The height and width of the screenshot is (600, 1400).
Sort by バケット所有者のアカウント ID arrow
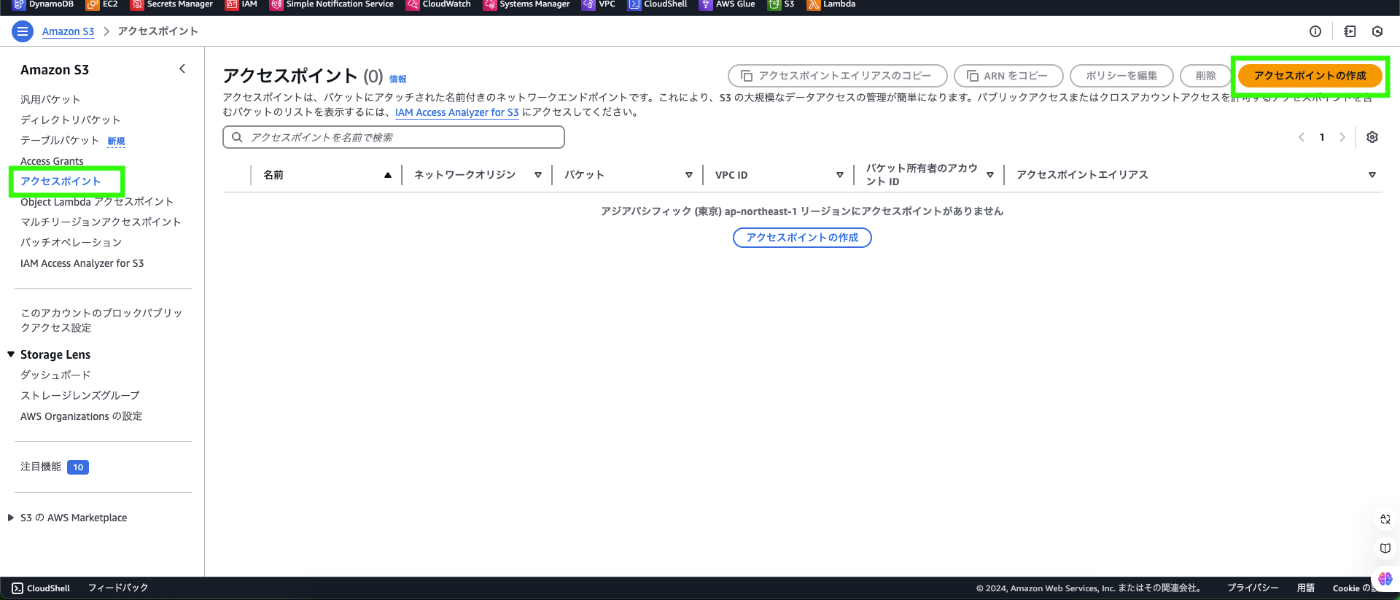click(990, 175)
